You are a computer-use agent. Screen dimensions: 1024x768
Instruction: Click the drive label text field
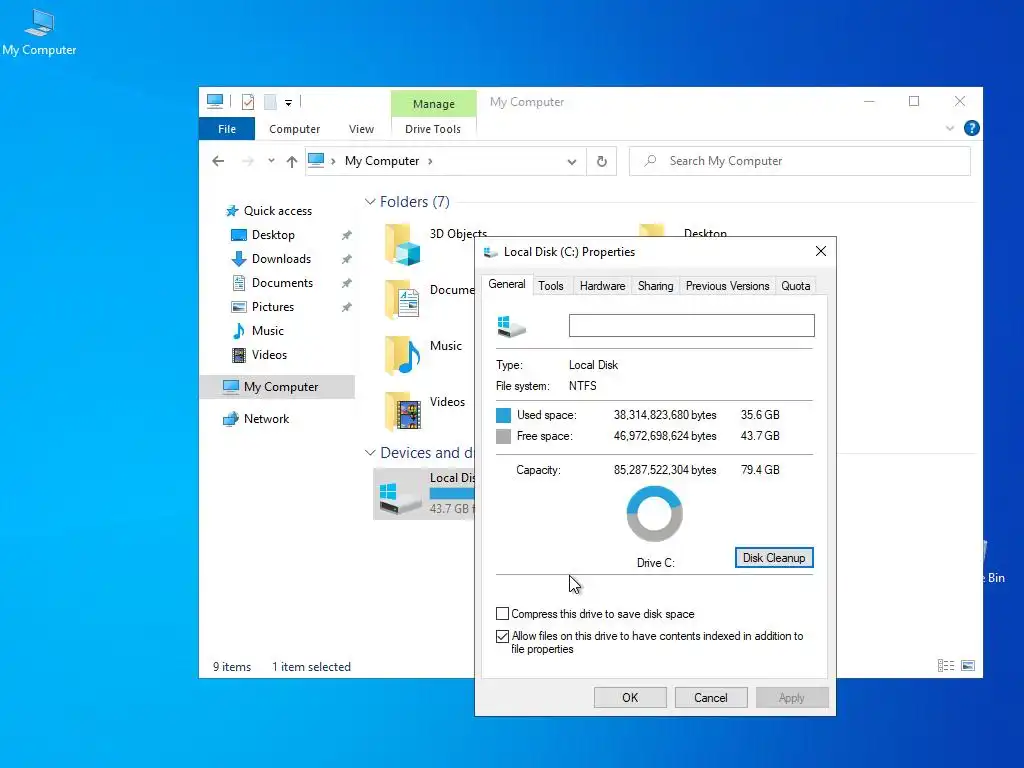pyautogui.click(x=692, y=325)
